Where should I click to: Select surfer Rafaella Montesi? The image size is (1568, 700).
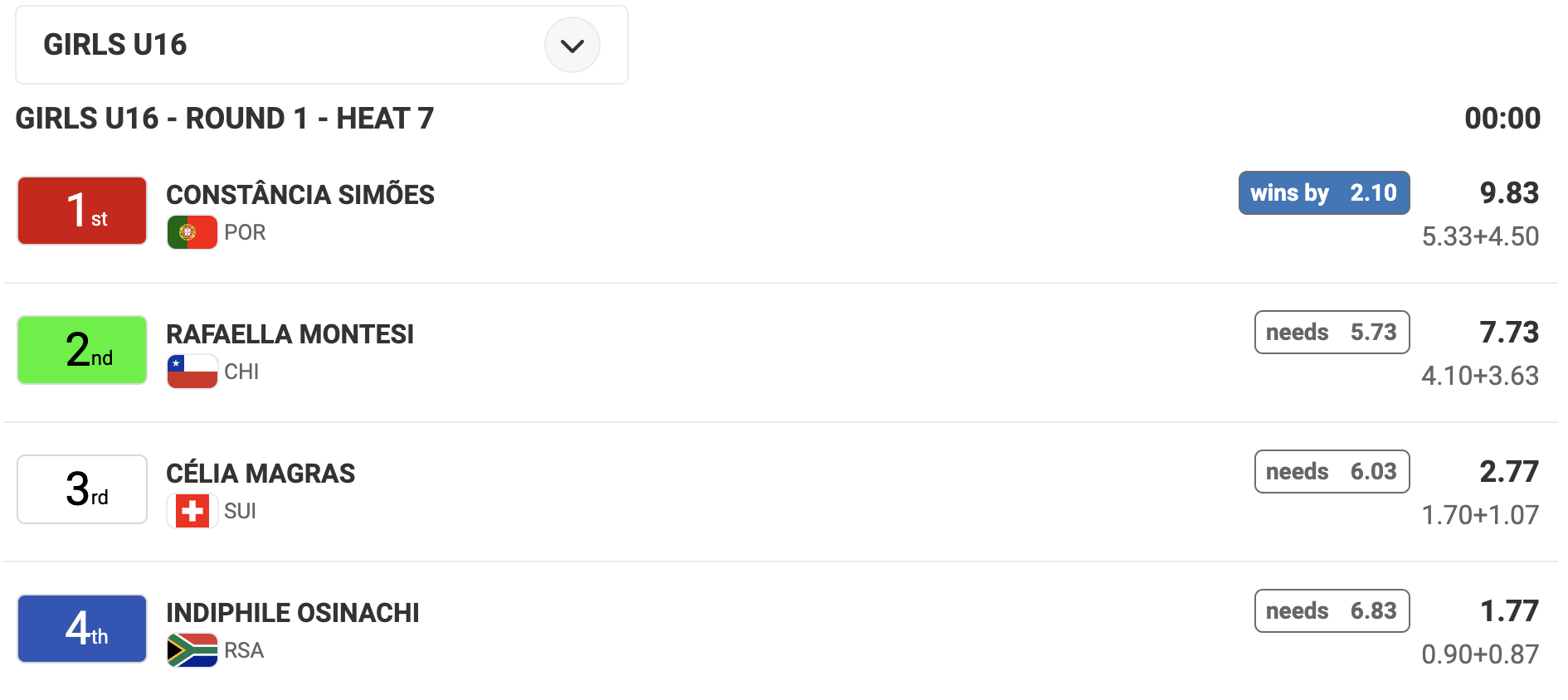click(290, 334)
